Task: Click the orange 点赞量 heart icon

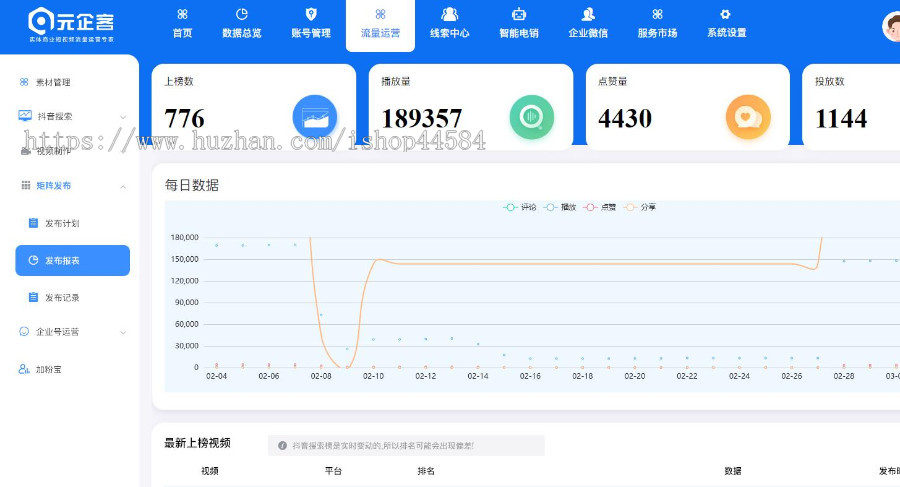Action: (748, 117)
